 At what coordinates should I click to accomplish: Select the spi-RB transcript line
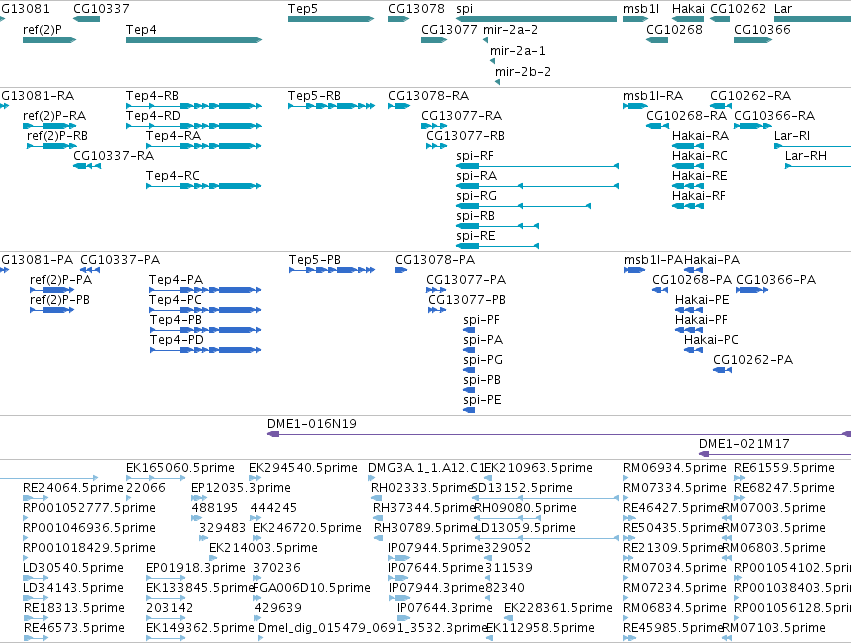498,226
